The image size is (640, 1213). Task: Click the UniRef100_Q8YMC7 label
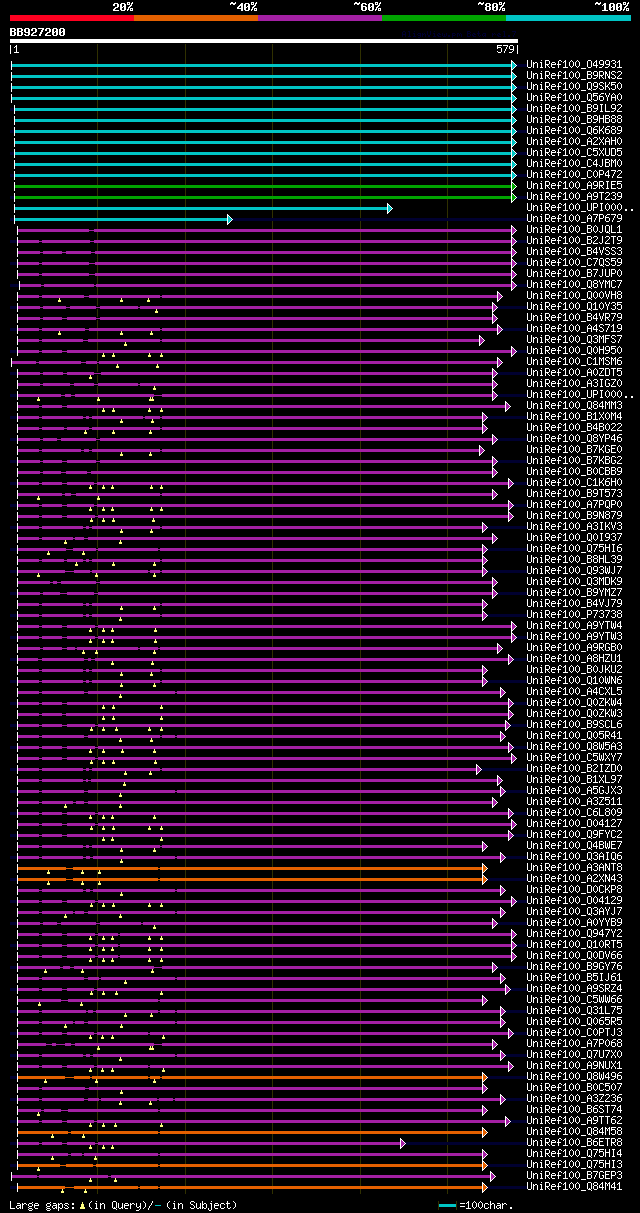coord(574,284)
